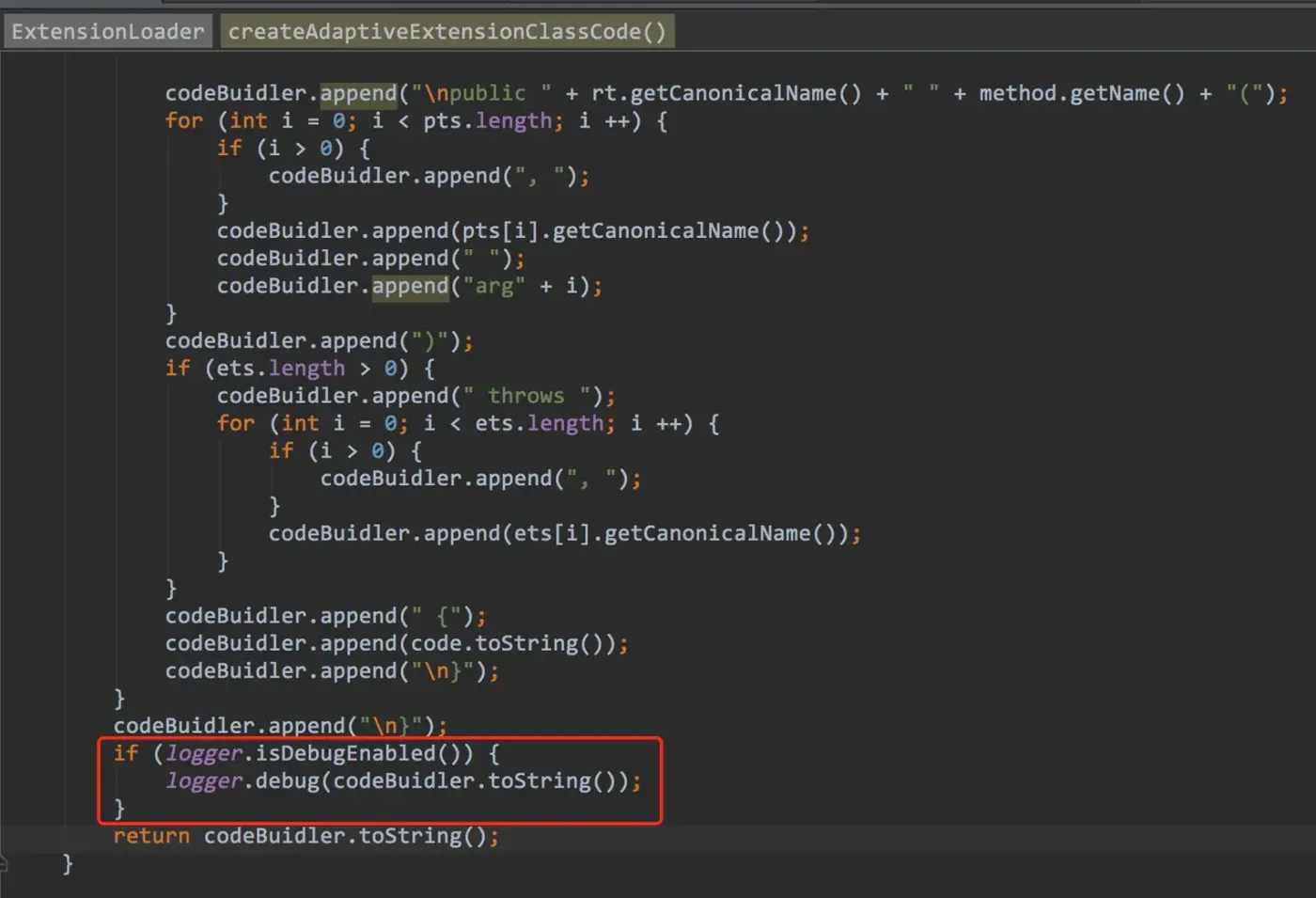Click the codeBuidler.append(" {") line
Image resolution: width=1316 pixels, height=898 pixels.
pyautogui.click(x=326, y=616)
